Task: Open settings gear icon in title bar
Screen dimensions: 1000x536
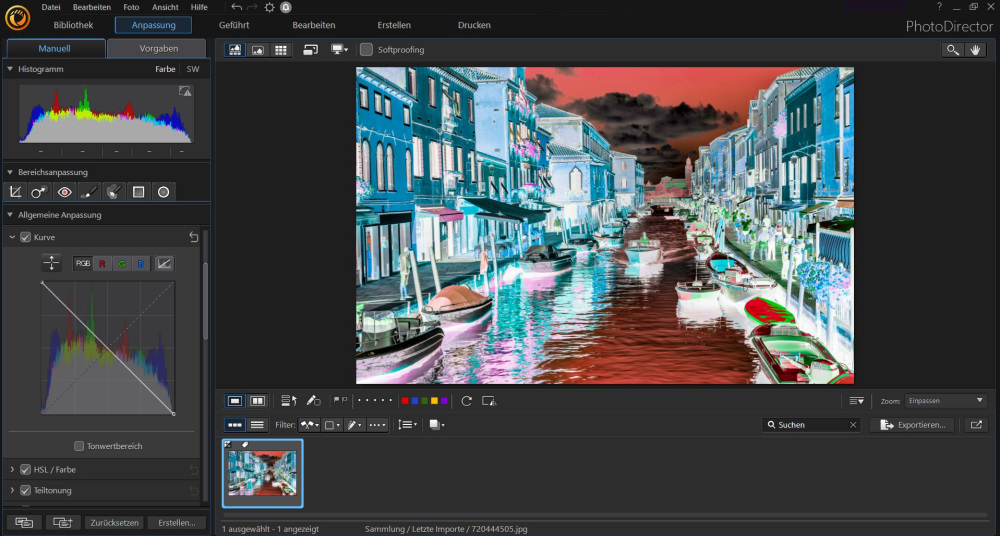Action: tap(270, 7)
